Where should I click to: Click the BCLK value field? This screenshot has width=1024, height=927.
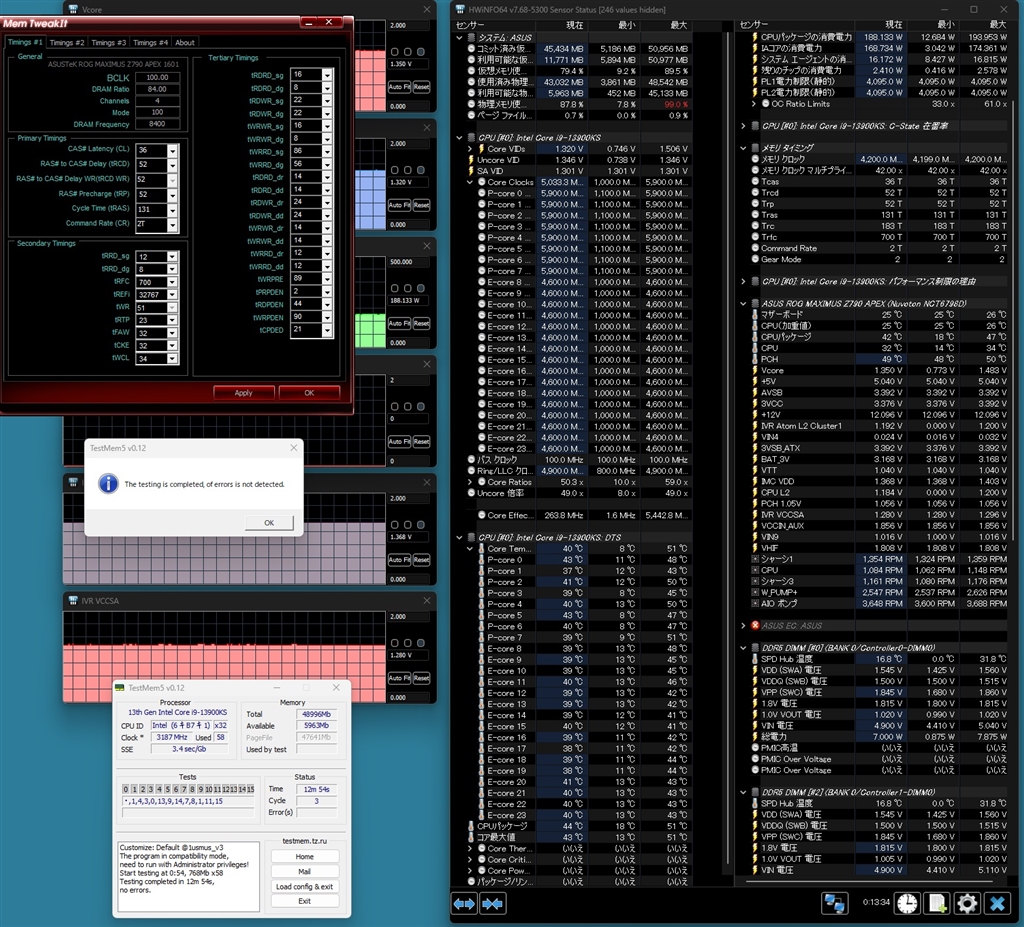(156, 77)
